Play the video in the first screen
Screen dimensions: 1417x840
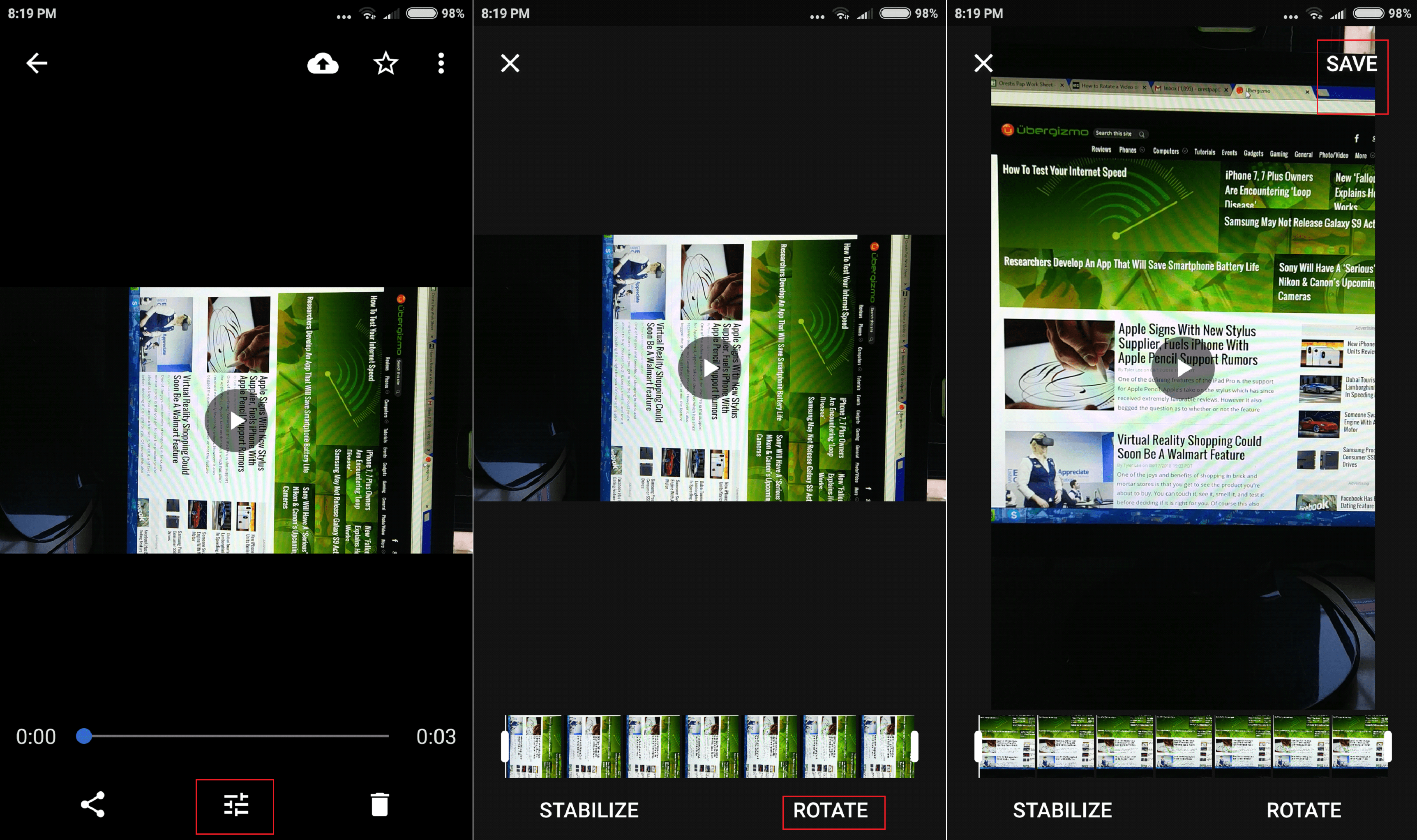pyautogui.click(x=236, y=420)
